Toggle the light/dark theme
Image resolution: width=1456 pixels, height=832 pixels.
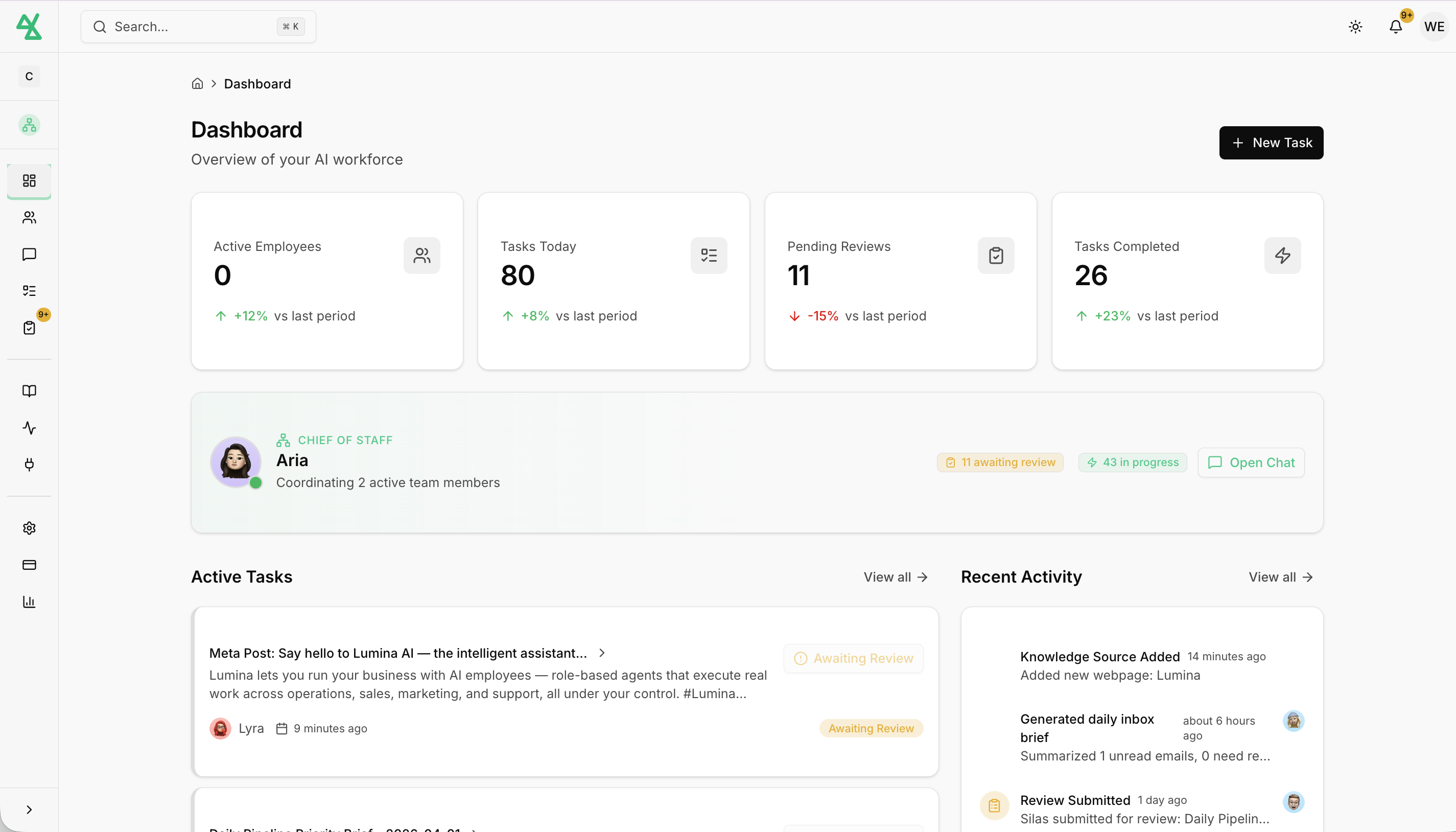1355,26
